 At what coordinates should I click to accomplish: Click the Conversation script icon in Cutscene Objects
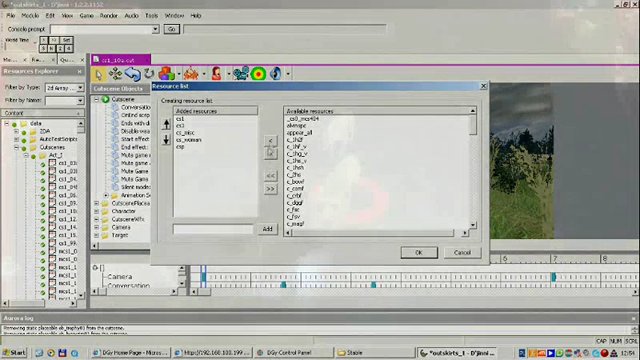(115, 107)
